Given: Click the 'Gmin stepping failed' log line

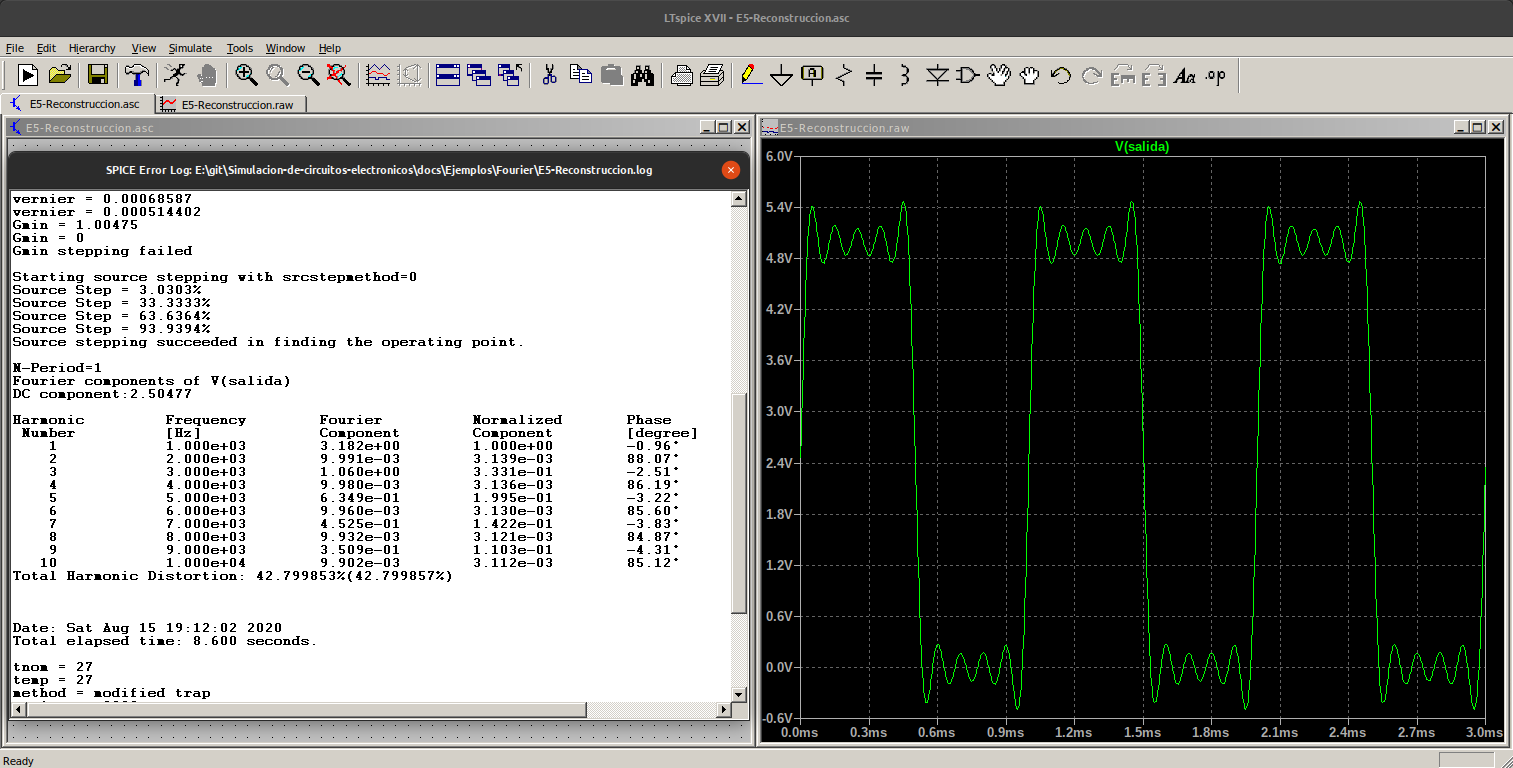Looking at the screenshot, I should [102, 251].
